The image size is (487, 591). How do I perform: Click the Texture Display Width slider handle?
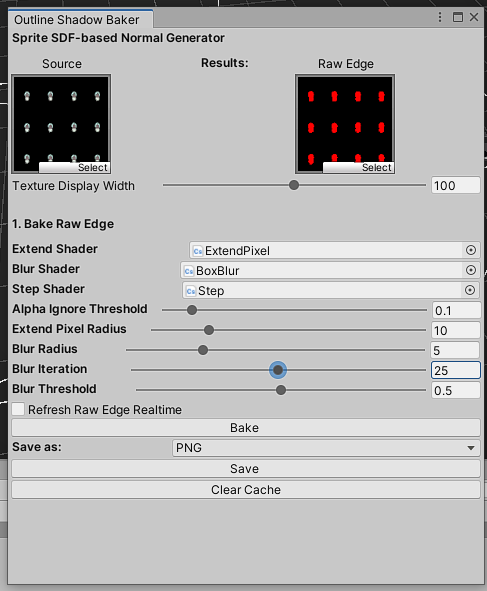[294, 185]
